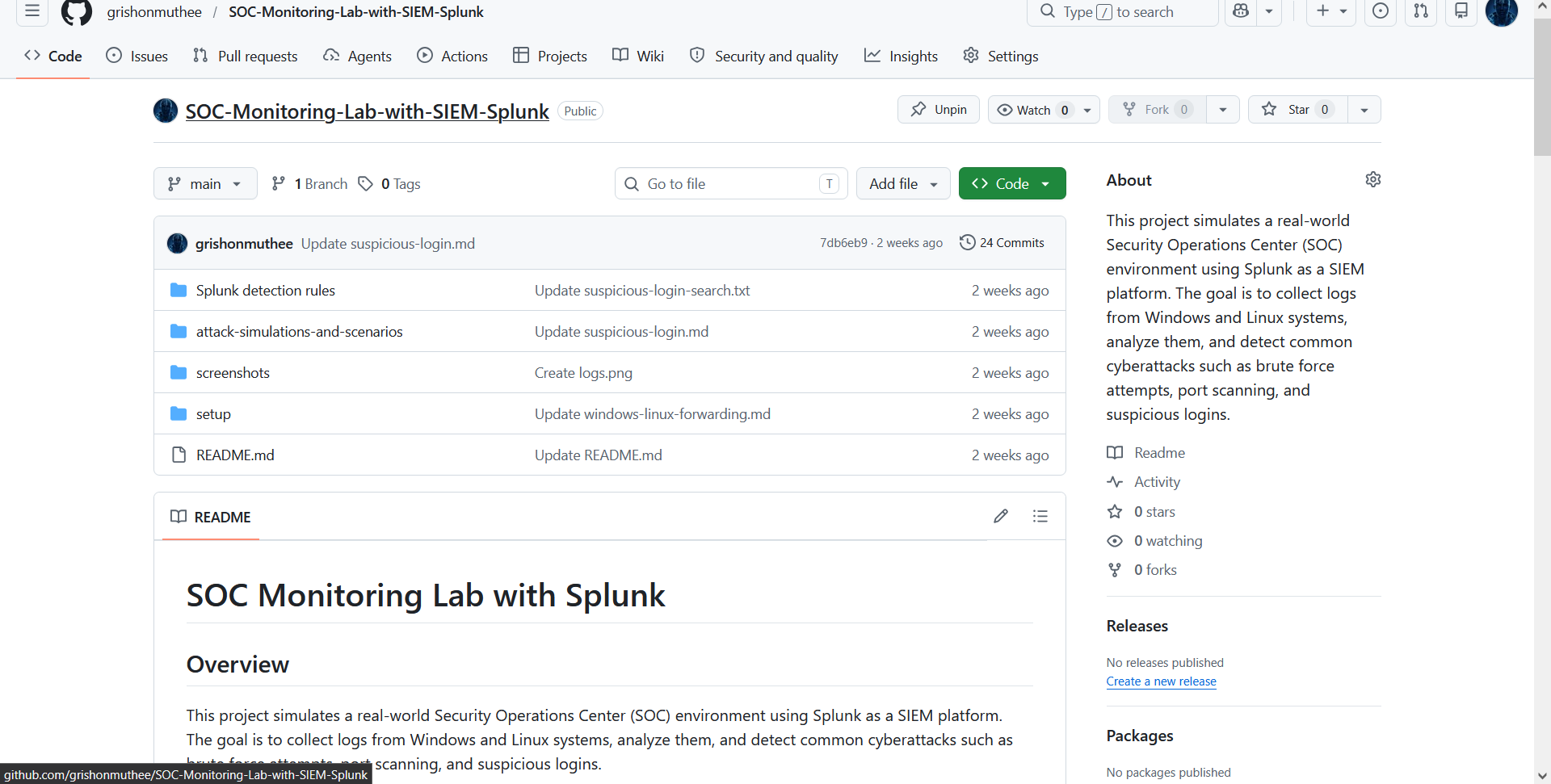
Task: Switch to the Pull requests tab
Action: click(246, 56)
